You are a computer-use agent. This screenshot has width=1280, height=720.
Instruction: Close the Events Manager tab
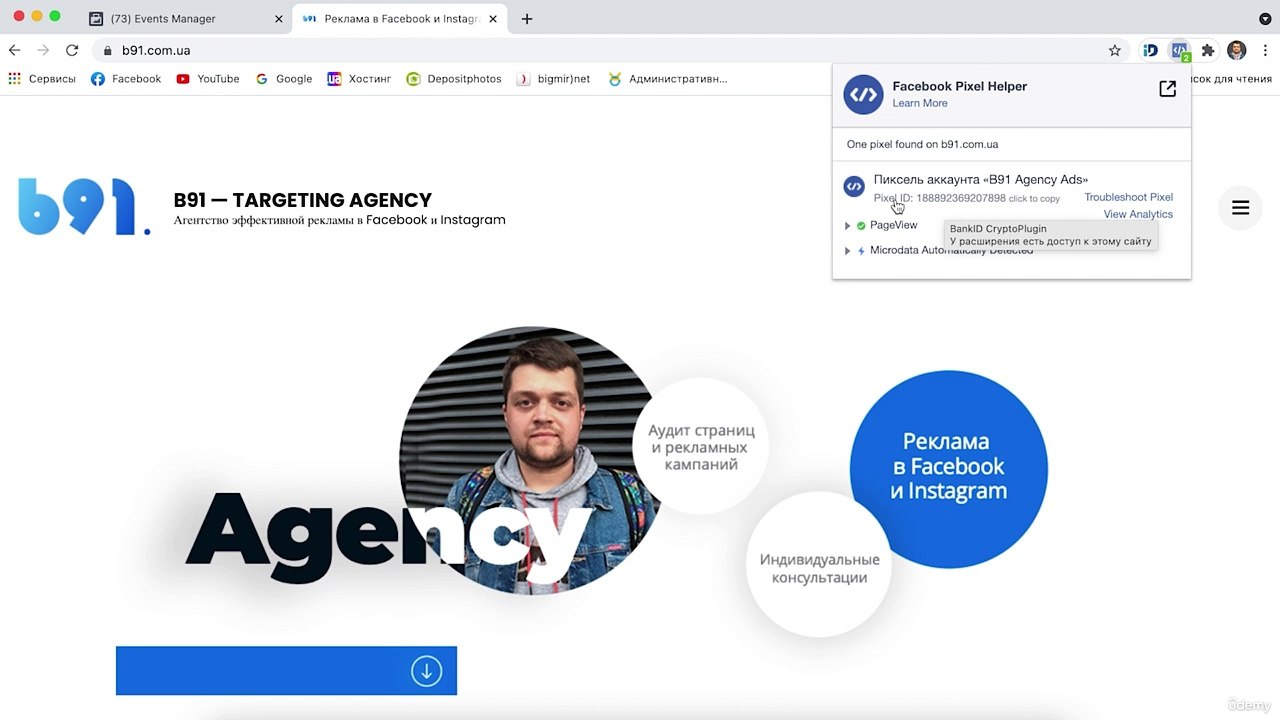277,18
